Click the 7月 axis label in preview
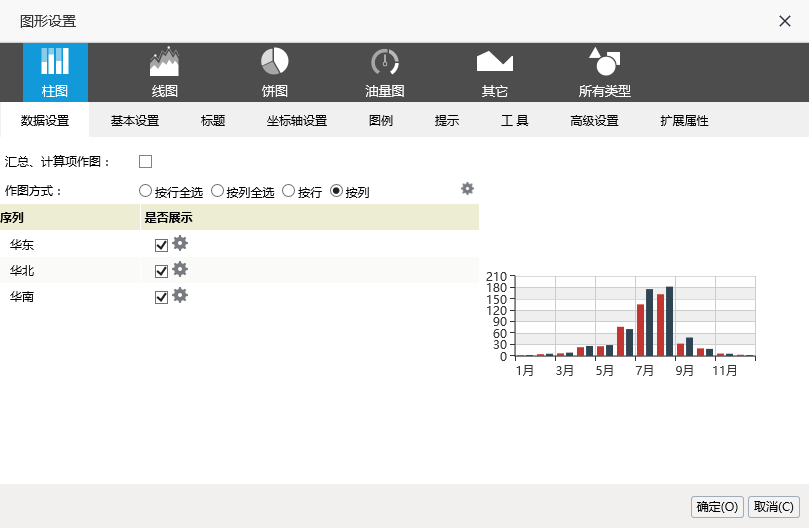 point(644,371)
